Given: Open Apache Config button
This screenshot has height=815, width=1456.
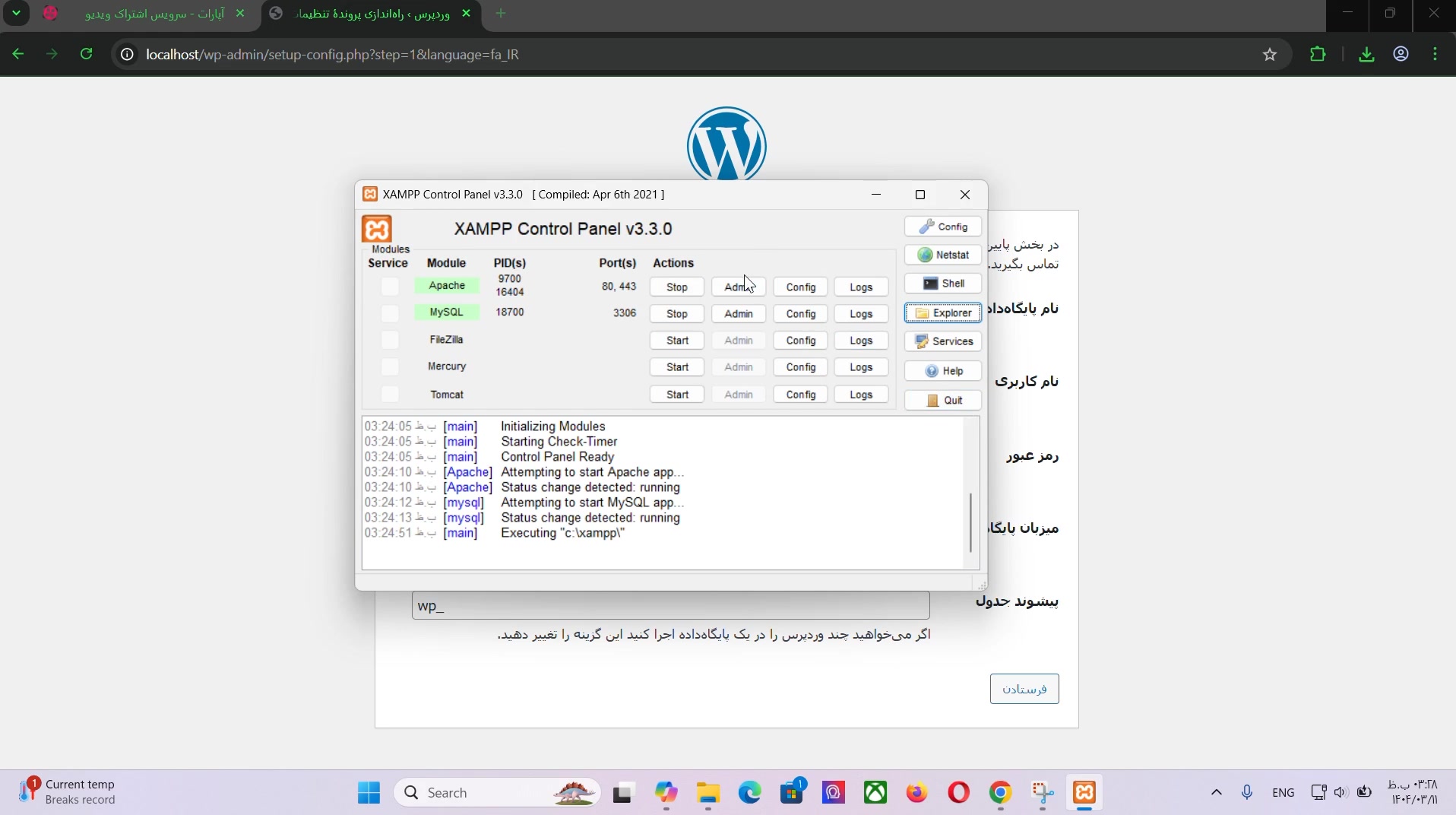Looking at the screenshot, I should (x=801, y=287).
